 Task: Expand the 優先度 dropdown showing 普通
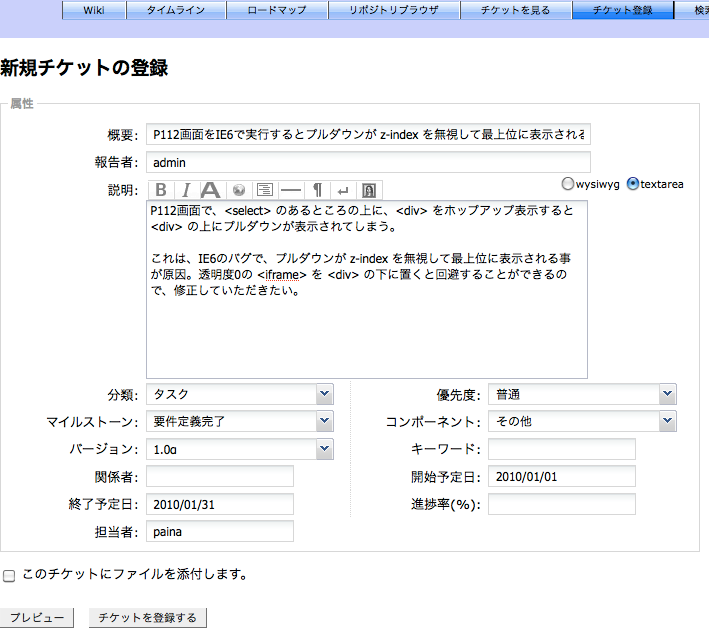click(x=582, y=394)
